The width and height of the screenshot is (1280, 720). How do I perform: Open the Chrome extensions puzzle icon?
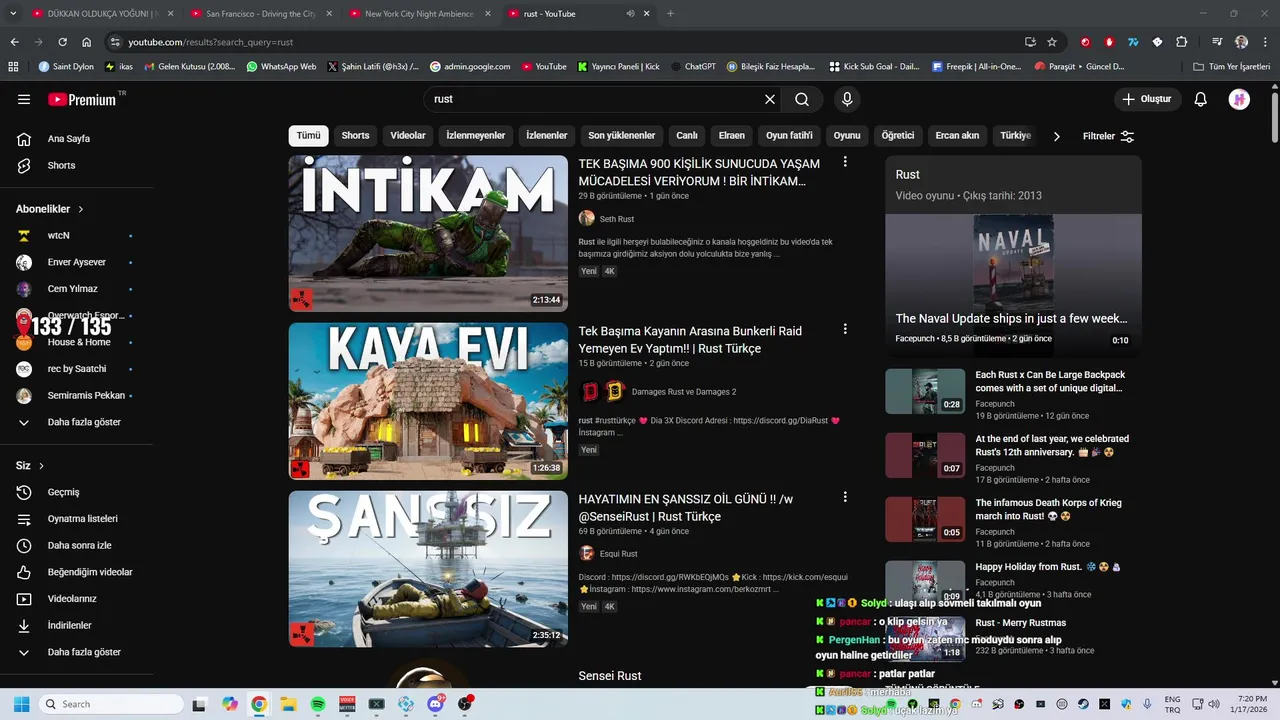(x=1181, y=42)
